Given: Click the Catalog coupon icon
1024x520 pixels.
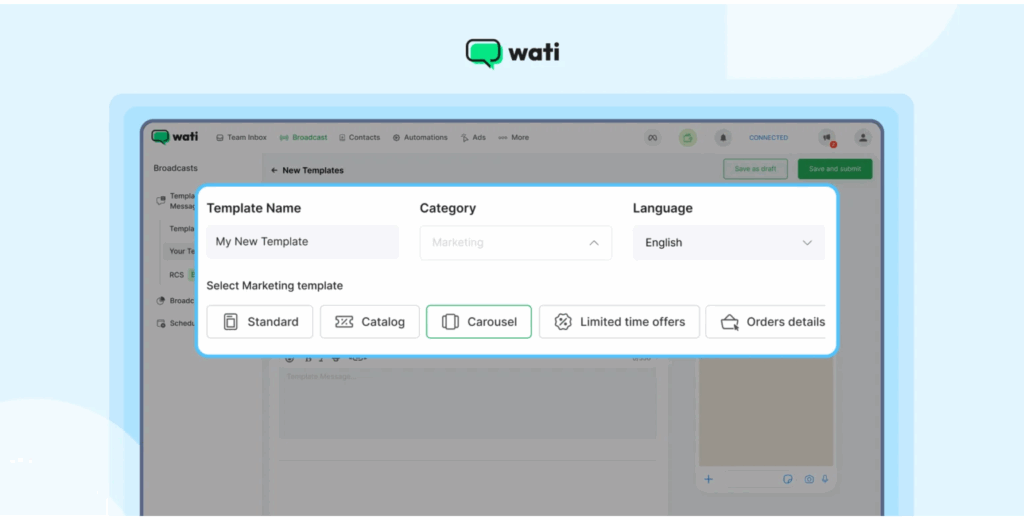Looking at the screenshot, I should [344, 321].
